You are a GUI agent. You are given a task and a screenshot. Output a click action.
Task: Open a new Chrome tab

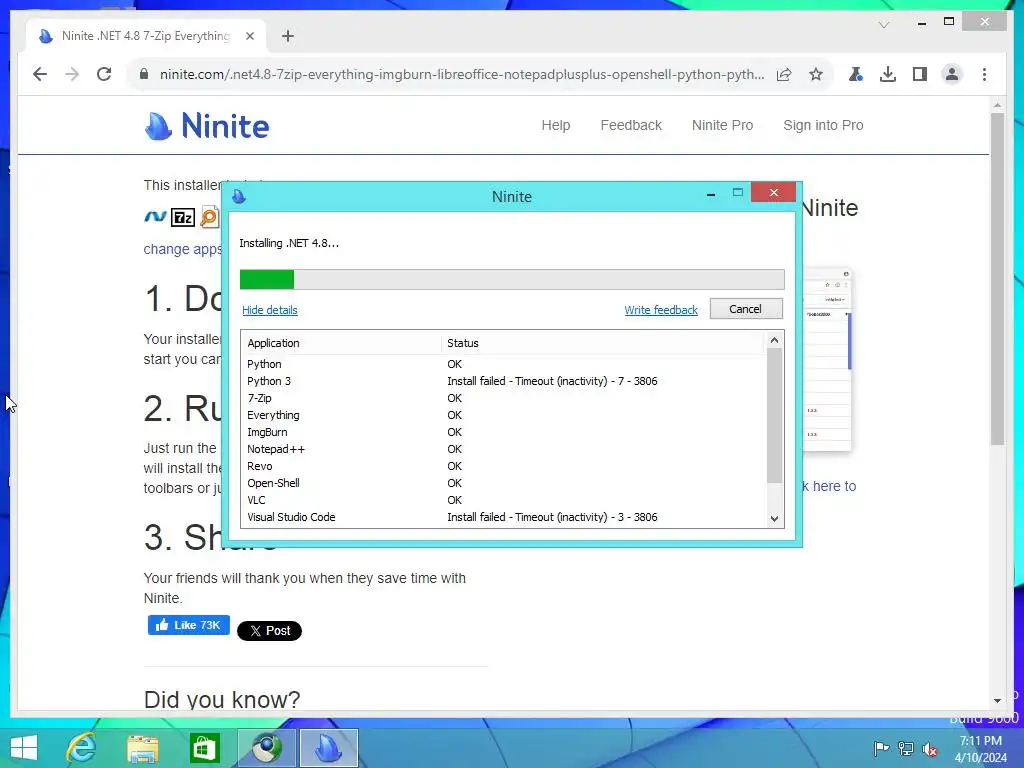288,36
